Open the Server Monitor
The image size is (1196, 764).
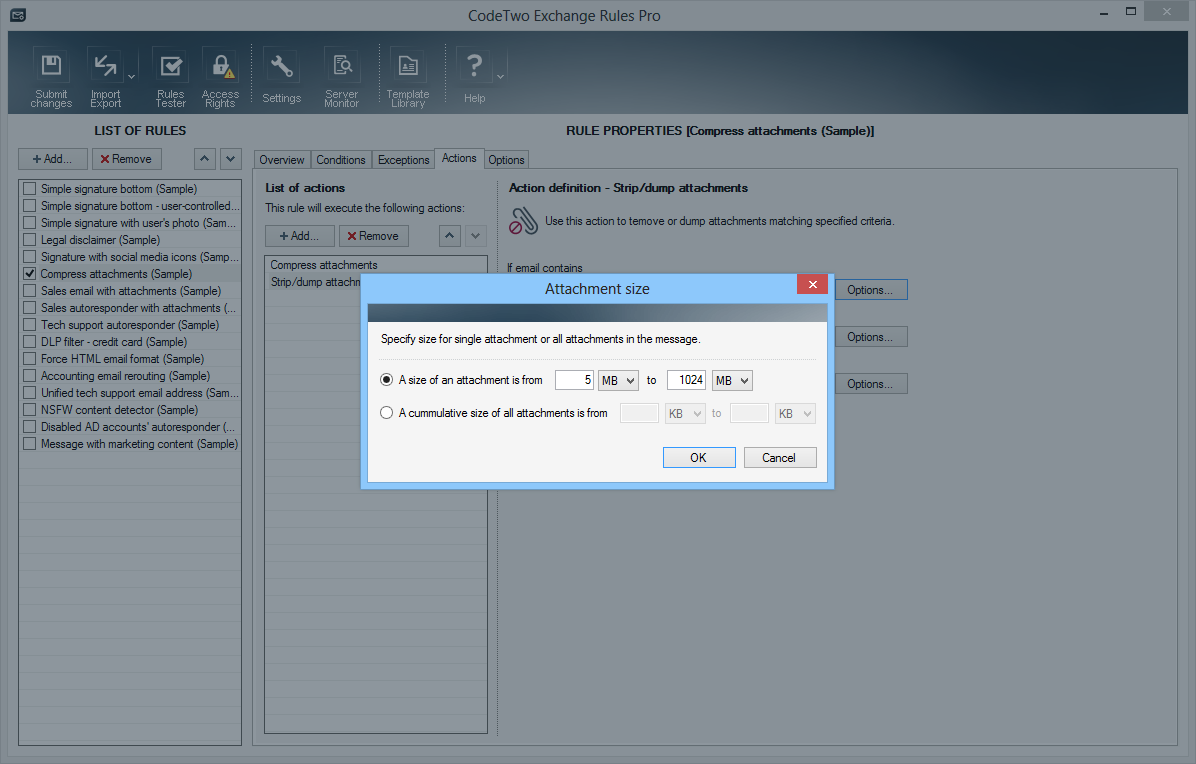(x=342, y=67)
